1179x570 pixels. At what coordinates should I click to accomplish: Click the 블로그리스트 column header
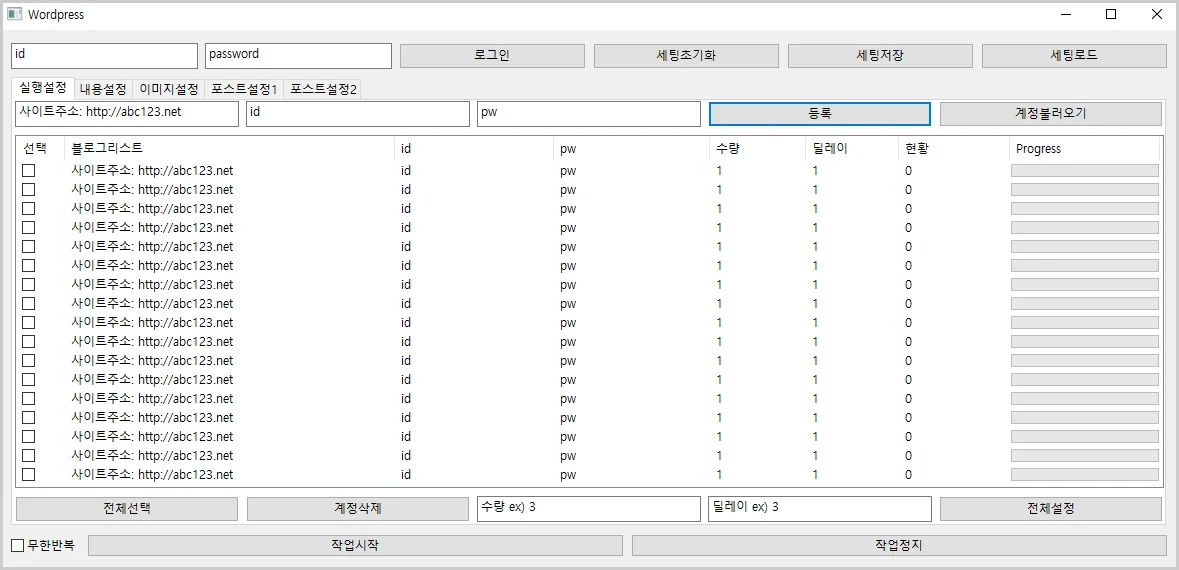(x=229, y=149)
